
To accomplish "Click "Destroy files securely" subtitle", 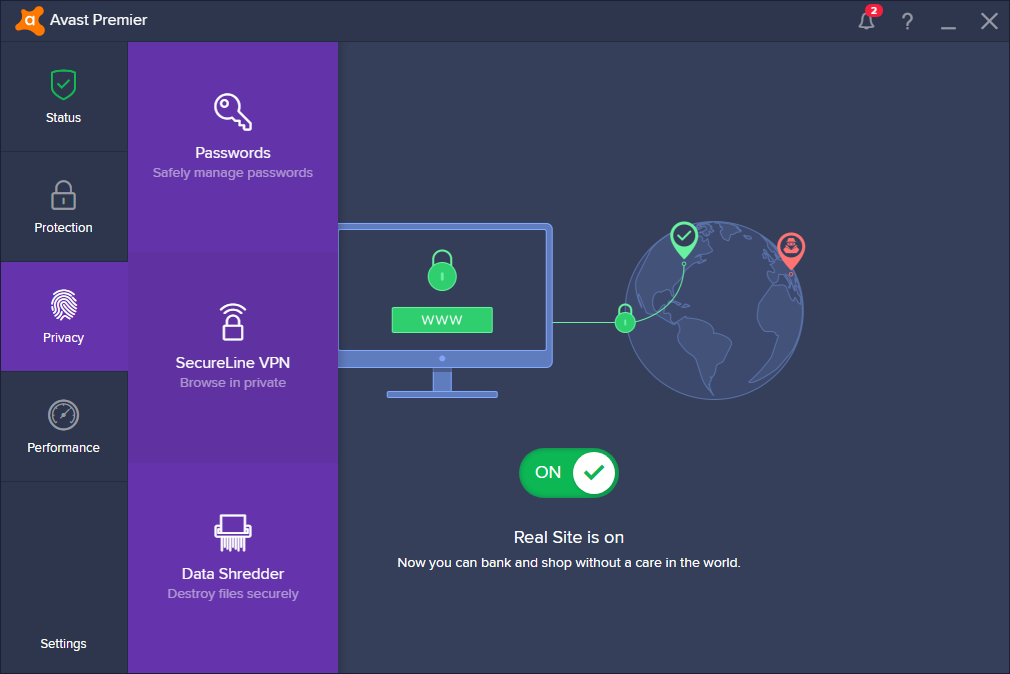I will coord(232,594).
